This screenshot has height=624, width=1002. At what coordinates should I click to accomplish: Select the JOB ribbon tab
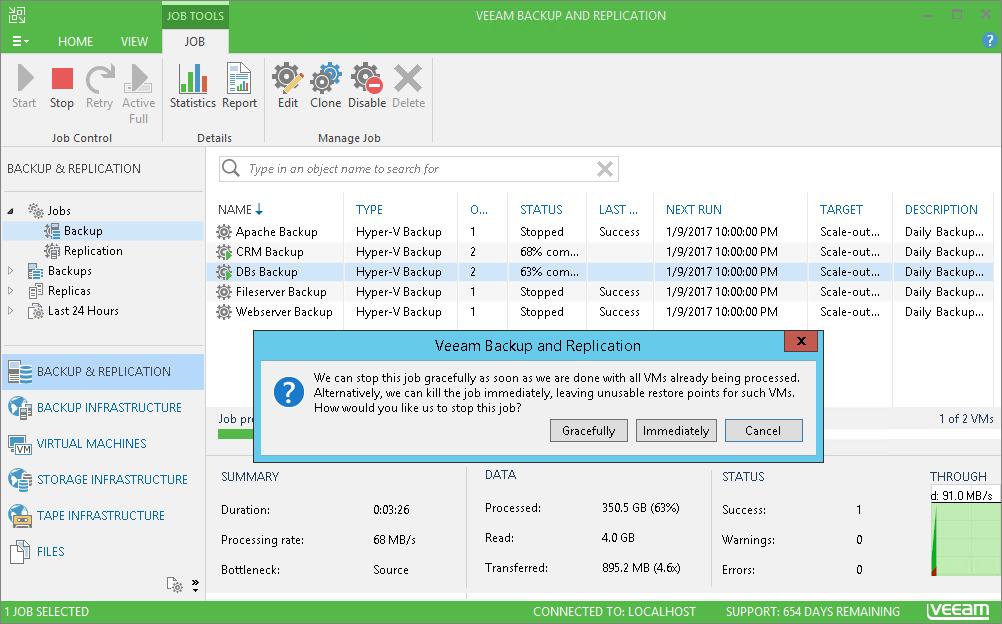coord(195,42)
